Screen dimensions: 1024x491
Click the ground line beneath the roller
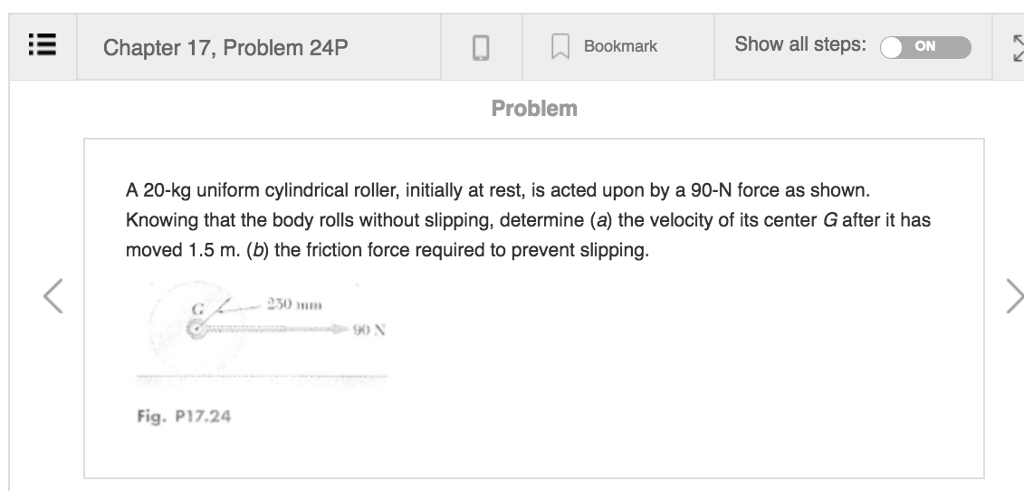point(261,377)
